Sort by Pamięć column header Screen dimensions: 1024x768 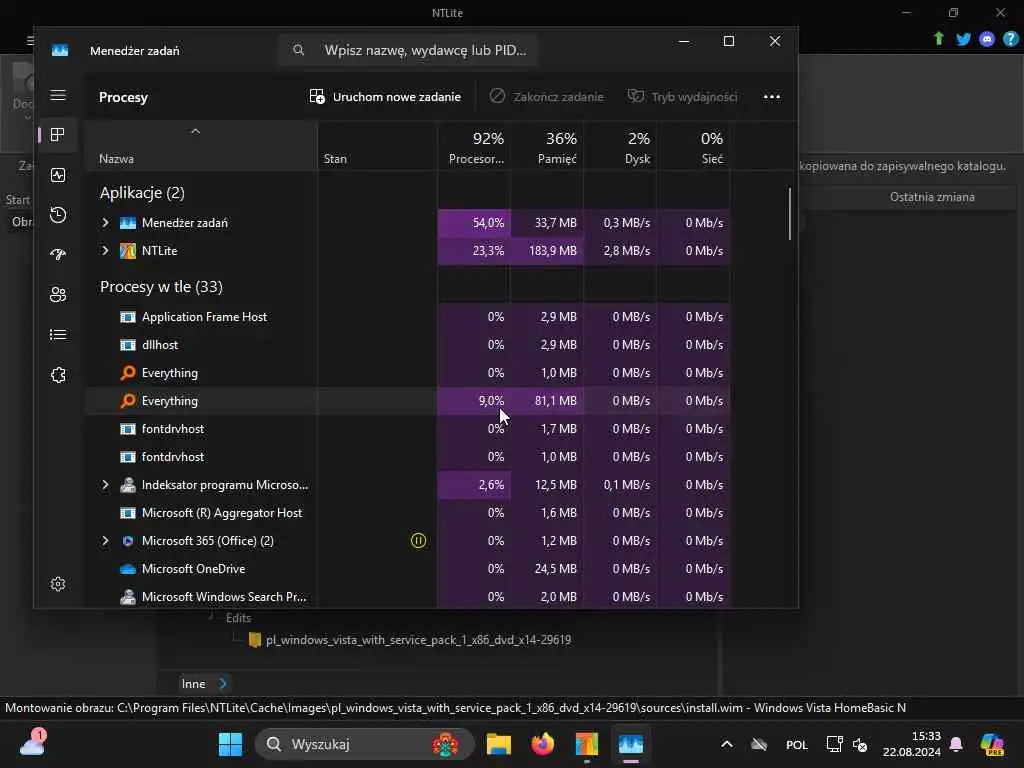tap(547, 148)
